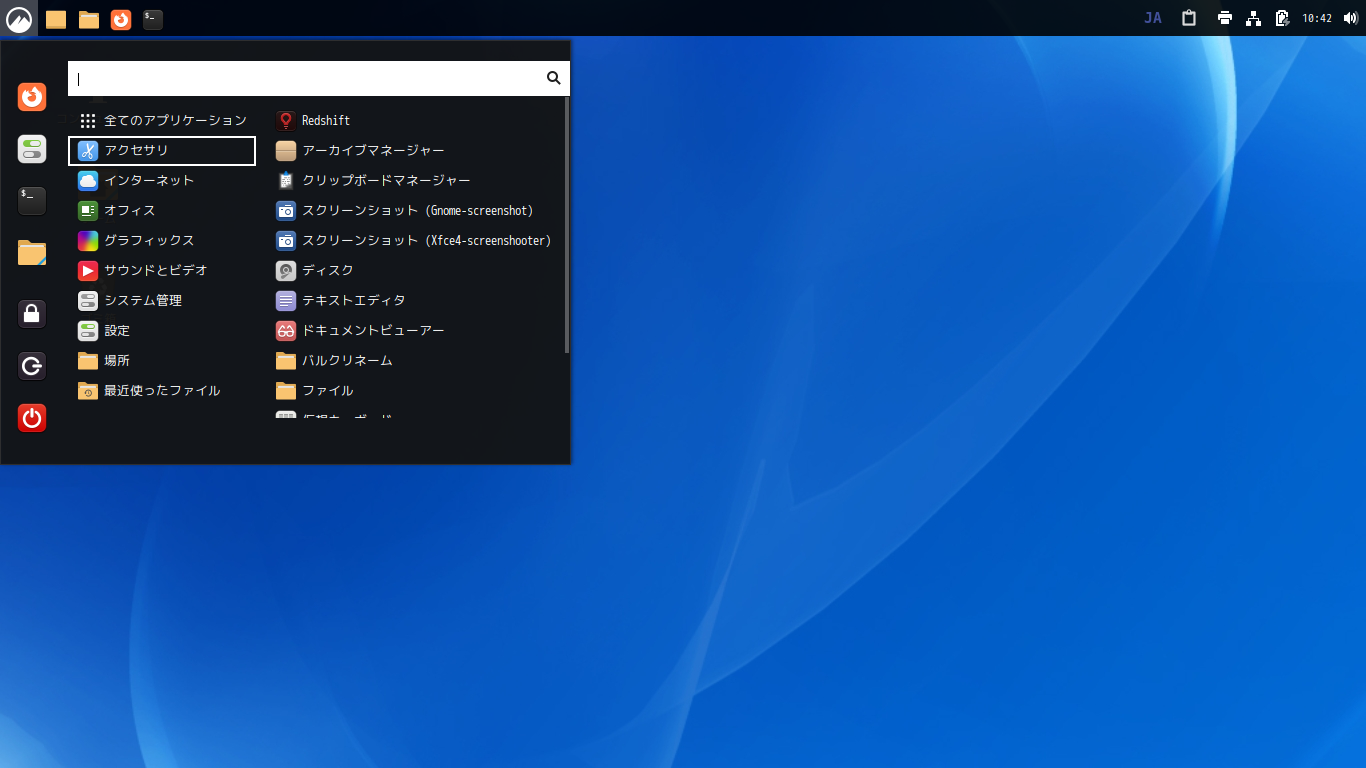Viewport: 1366px width, 768px height.
Task: Open terminal from the menu sidebar
Action: pyautogui.click(x=32, y=201)
